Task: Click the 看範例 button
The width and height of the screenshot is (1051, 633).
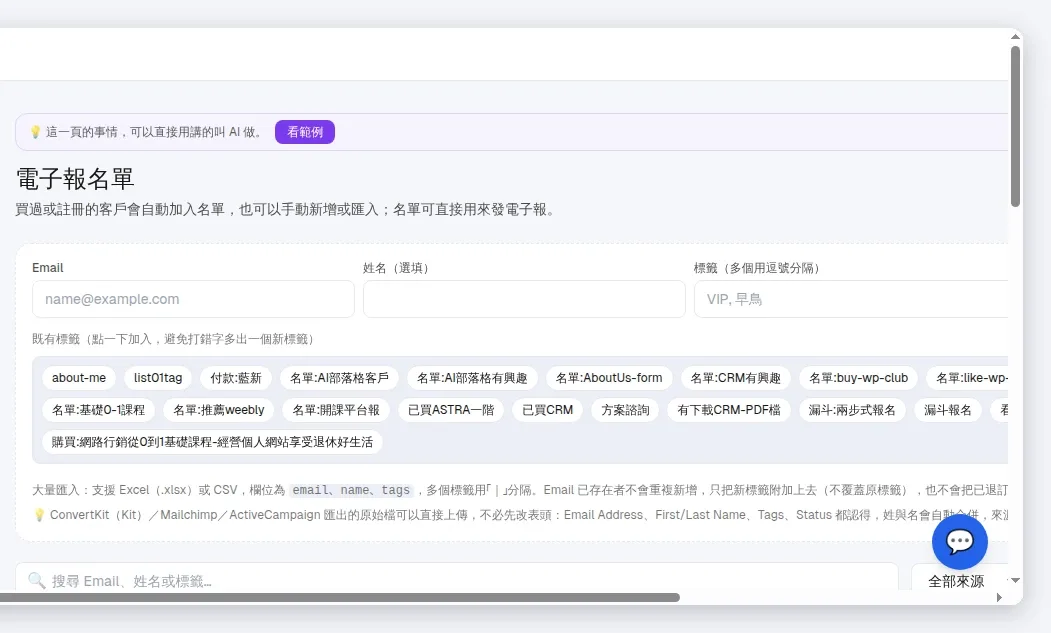Action: click(305, 132)
